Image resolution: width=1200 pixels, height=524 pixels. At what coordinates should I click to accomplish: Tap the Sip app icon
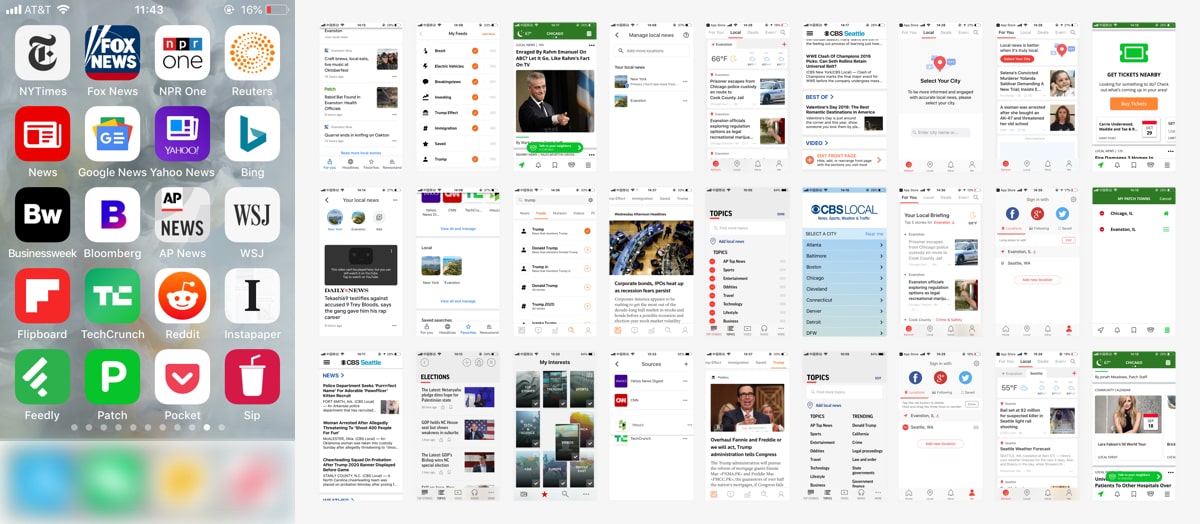coord(252,376)
